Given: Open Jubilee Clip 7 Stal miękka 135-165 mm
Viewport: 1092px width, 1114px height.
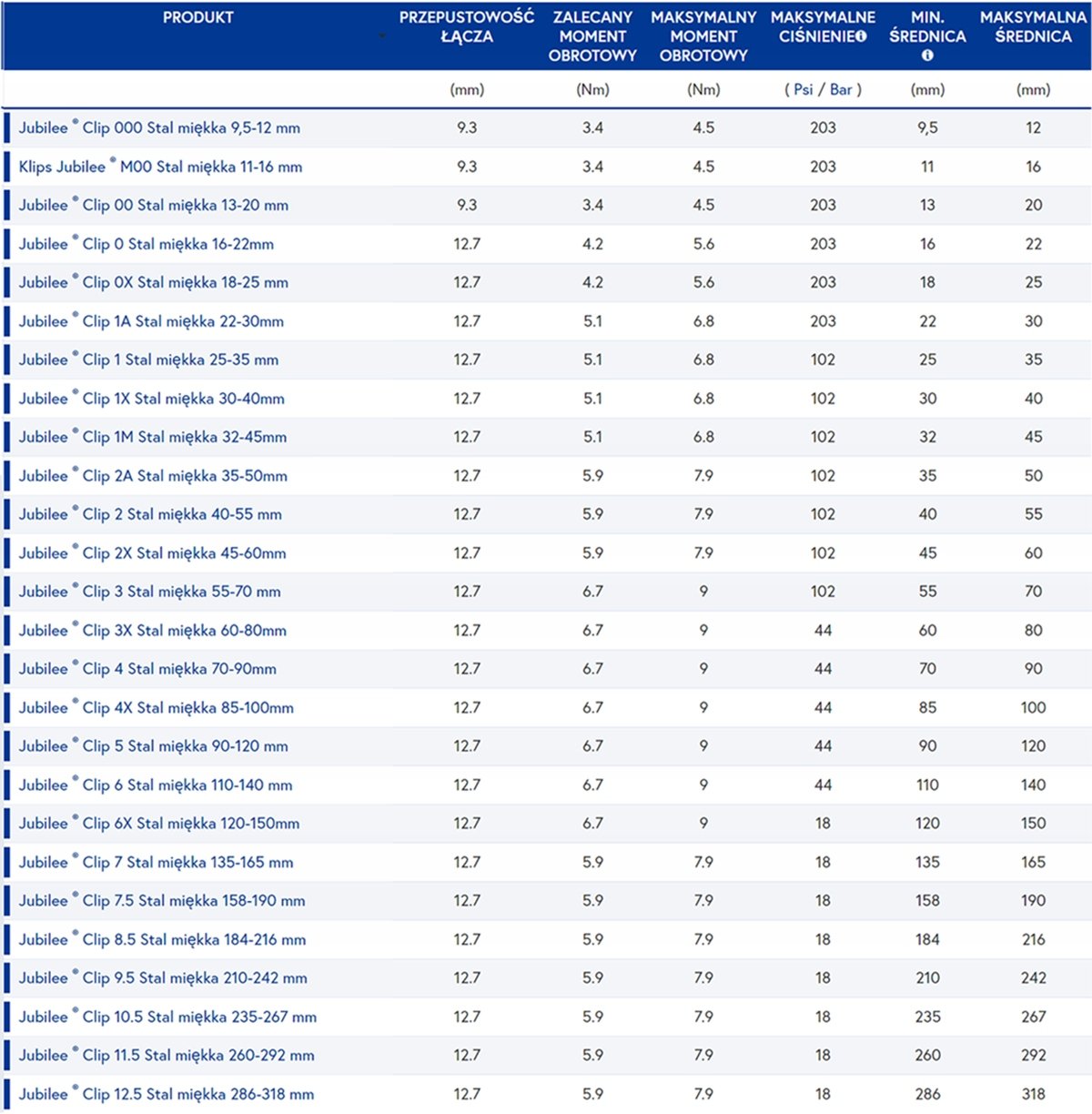Looking at the screenshot, I should coord(157,863).
